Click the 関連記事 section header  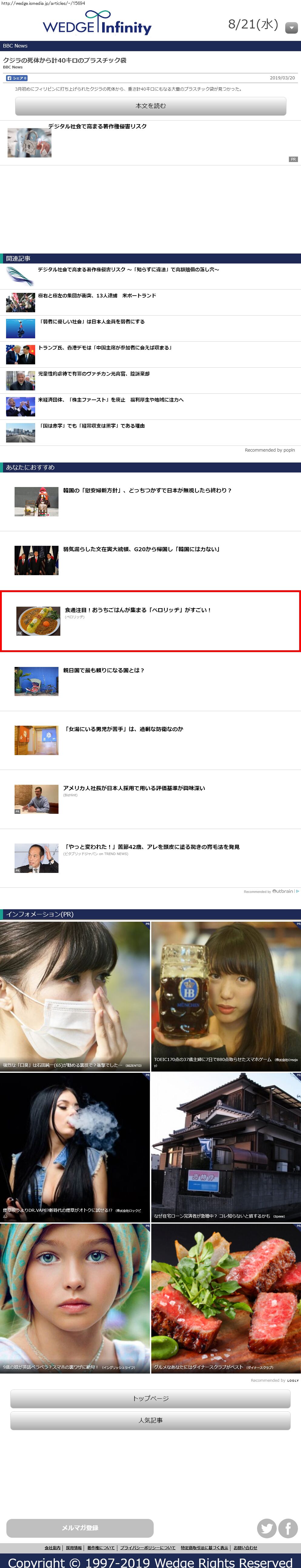tap(150, 259)
